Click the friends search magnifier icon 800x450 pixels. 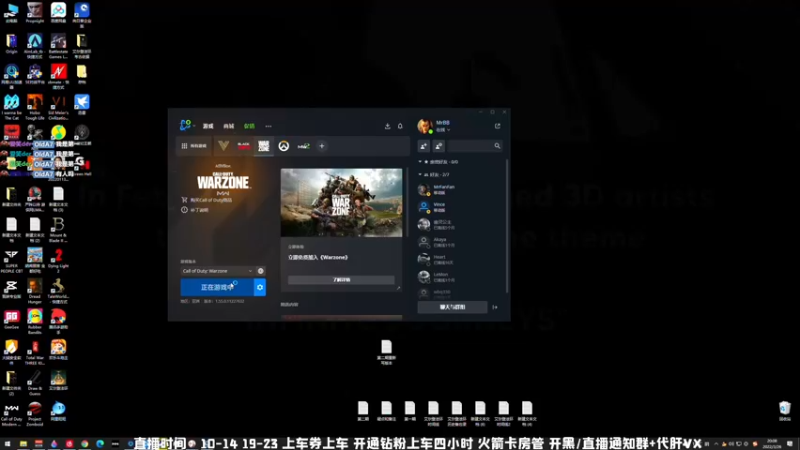(x=497, y=146)
